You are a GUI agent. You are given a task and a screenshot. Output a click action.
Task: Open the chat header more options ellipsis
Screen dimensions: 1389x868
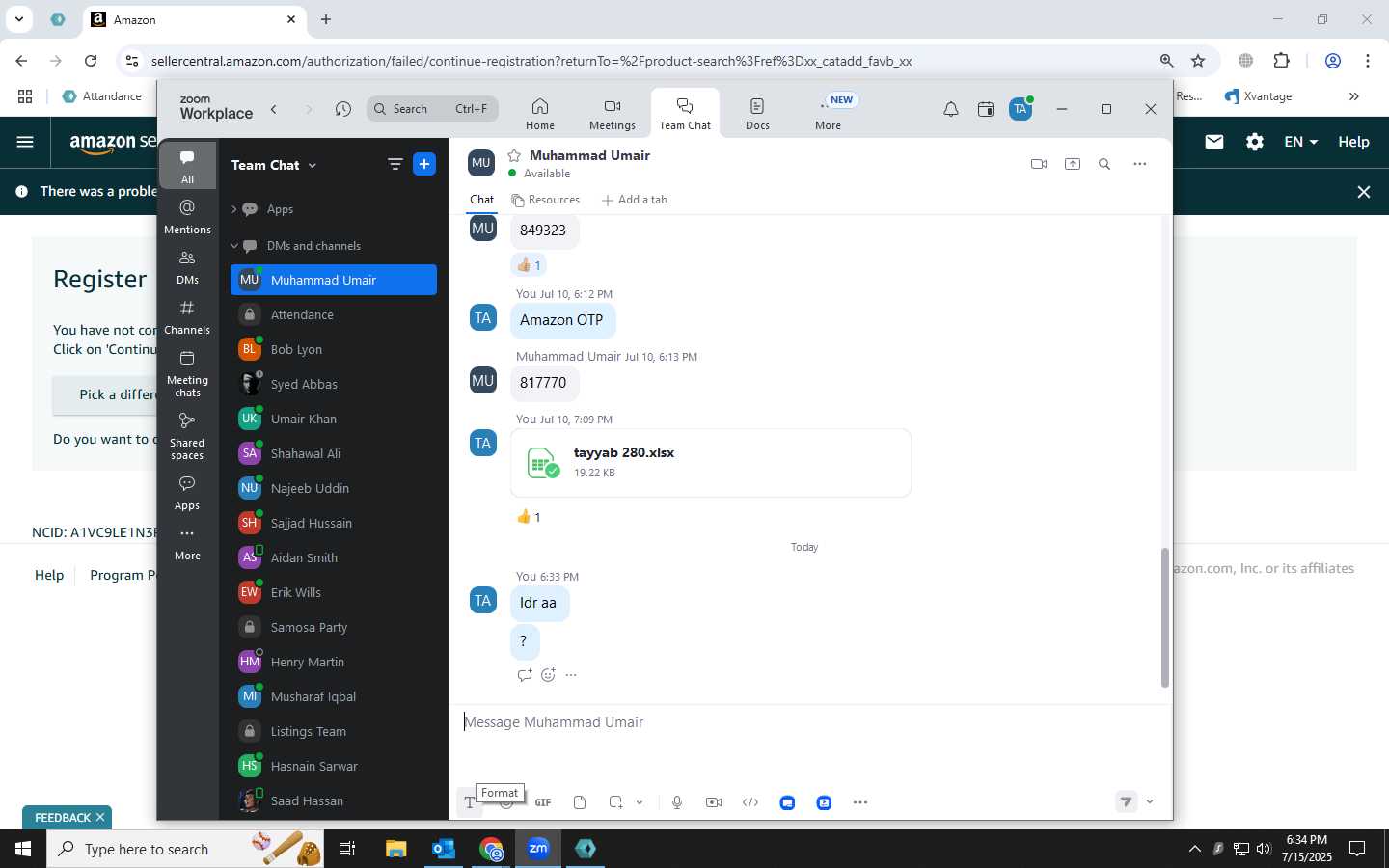coord(1139,164)
